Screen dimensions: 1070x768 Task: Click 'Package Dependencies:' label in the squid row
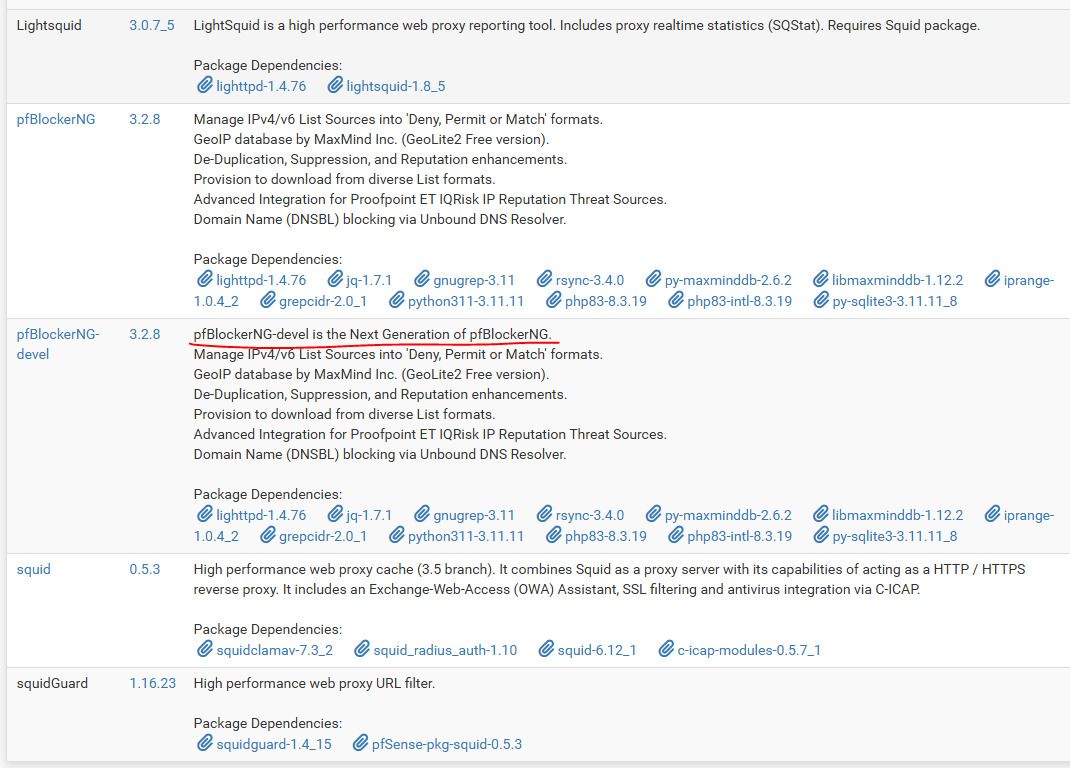pyautogui.click(x=268, y=629)
